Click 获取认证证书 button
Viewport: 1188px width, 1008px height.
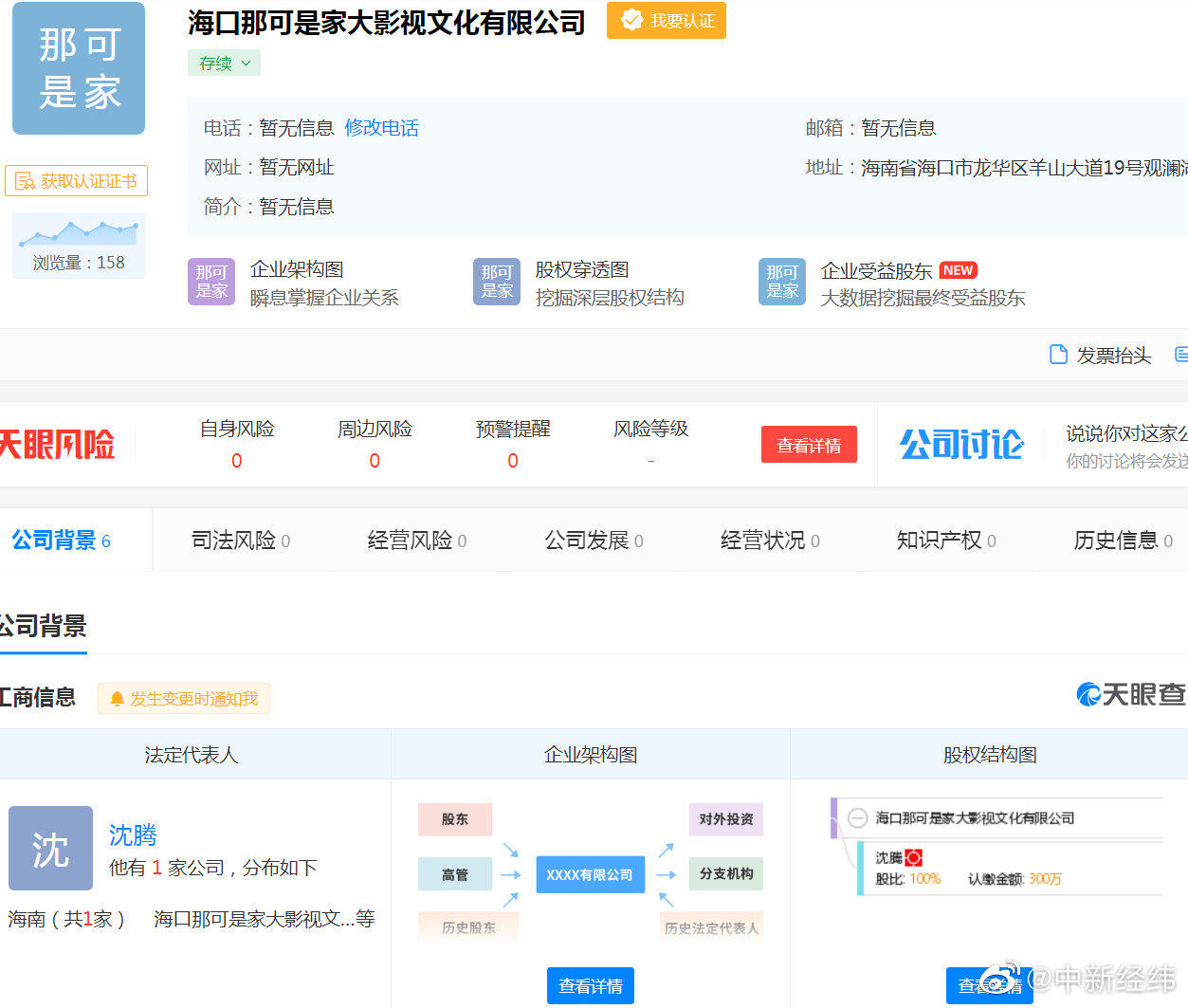pos(76,181)
